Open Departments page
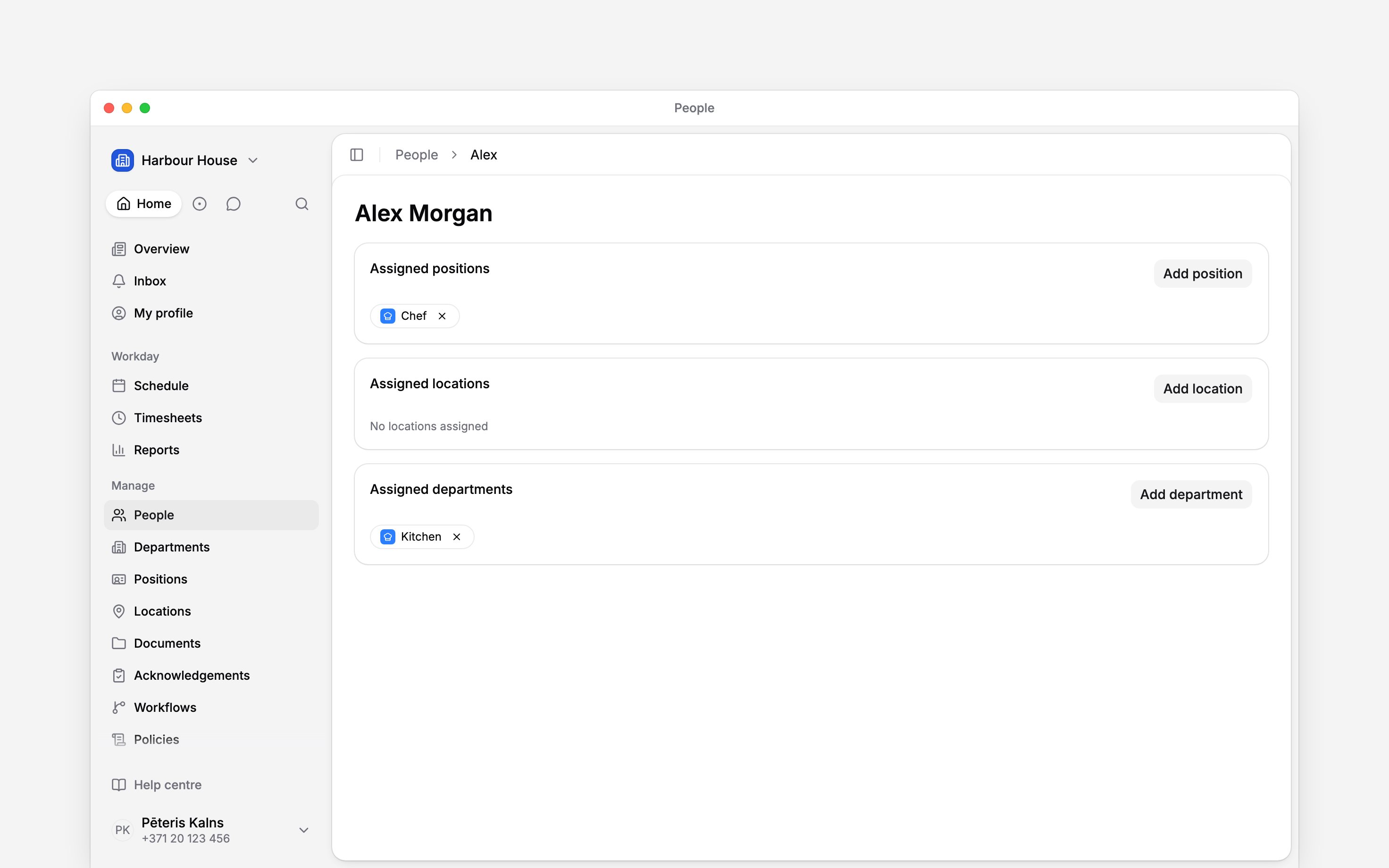This screenshot has height=868, width=1389. point(211,547)
